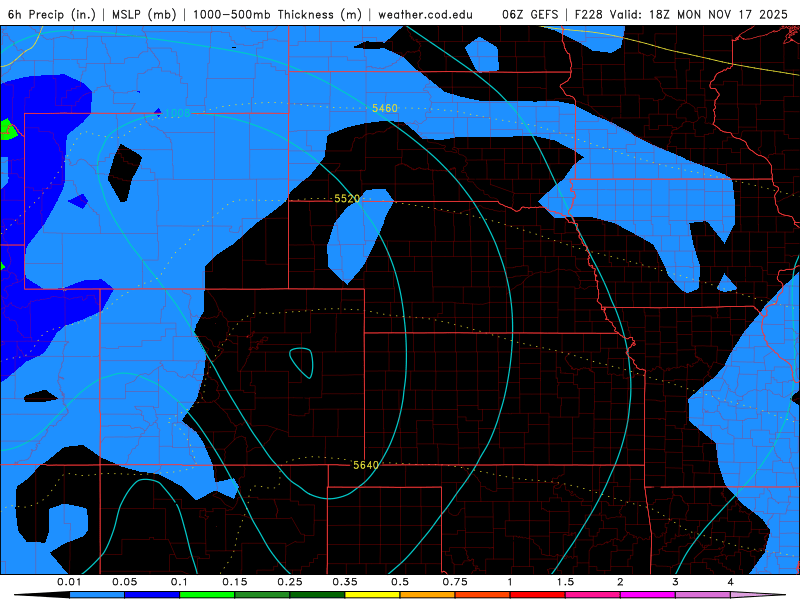800x600 pixels.
Task: Click the 'F228 Valid: 18Z MON NOV 17 2025' text
Action: click(681, 14)
